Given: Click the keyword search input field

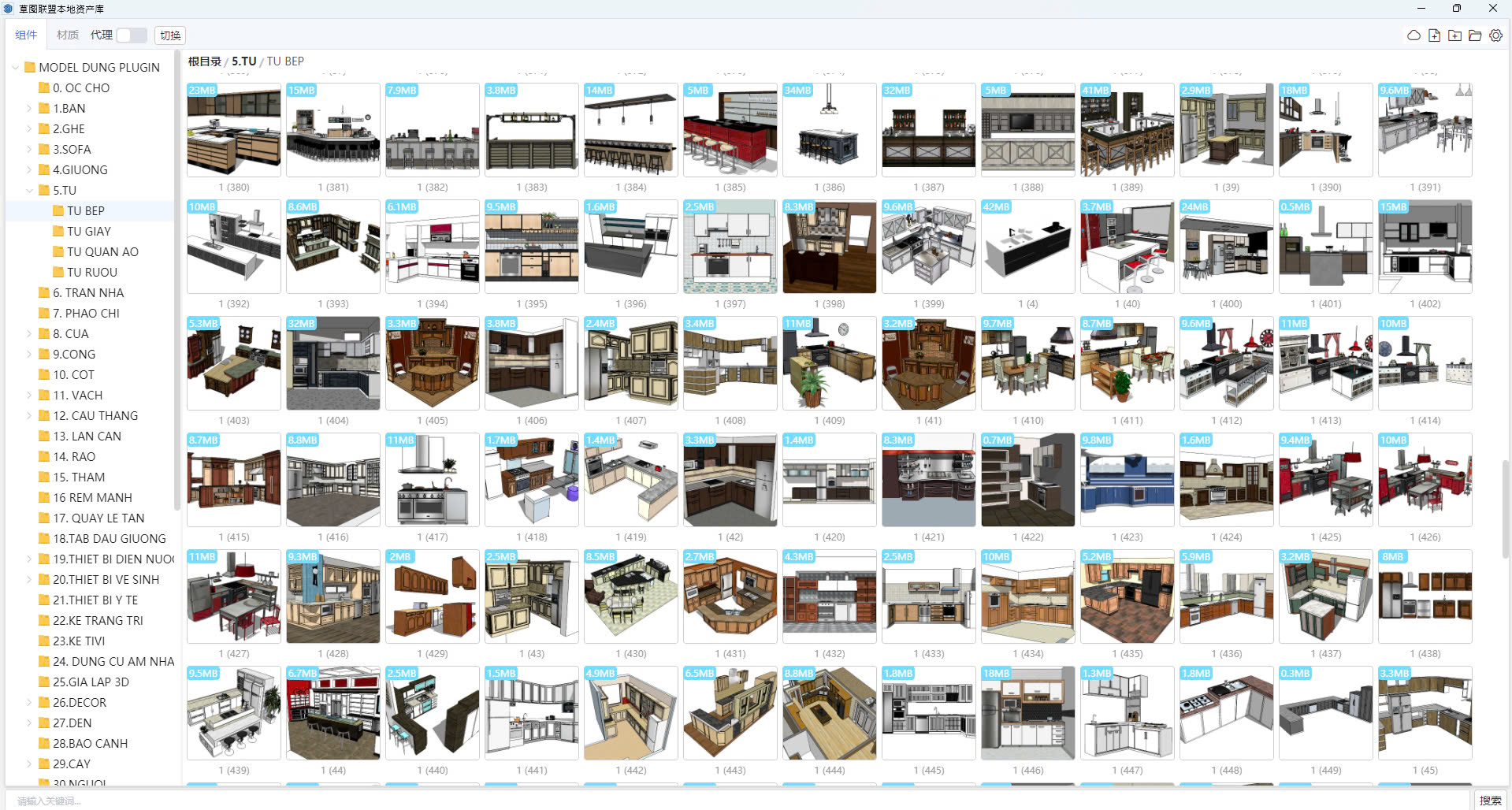Looking at the screenshot, I should click(709, 801).
